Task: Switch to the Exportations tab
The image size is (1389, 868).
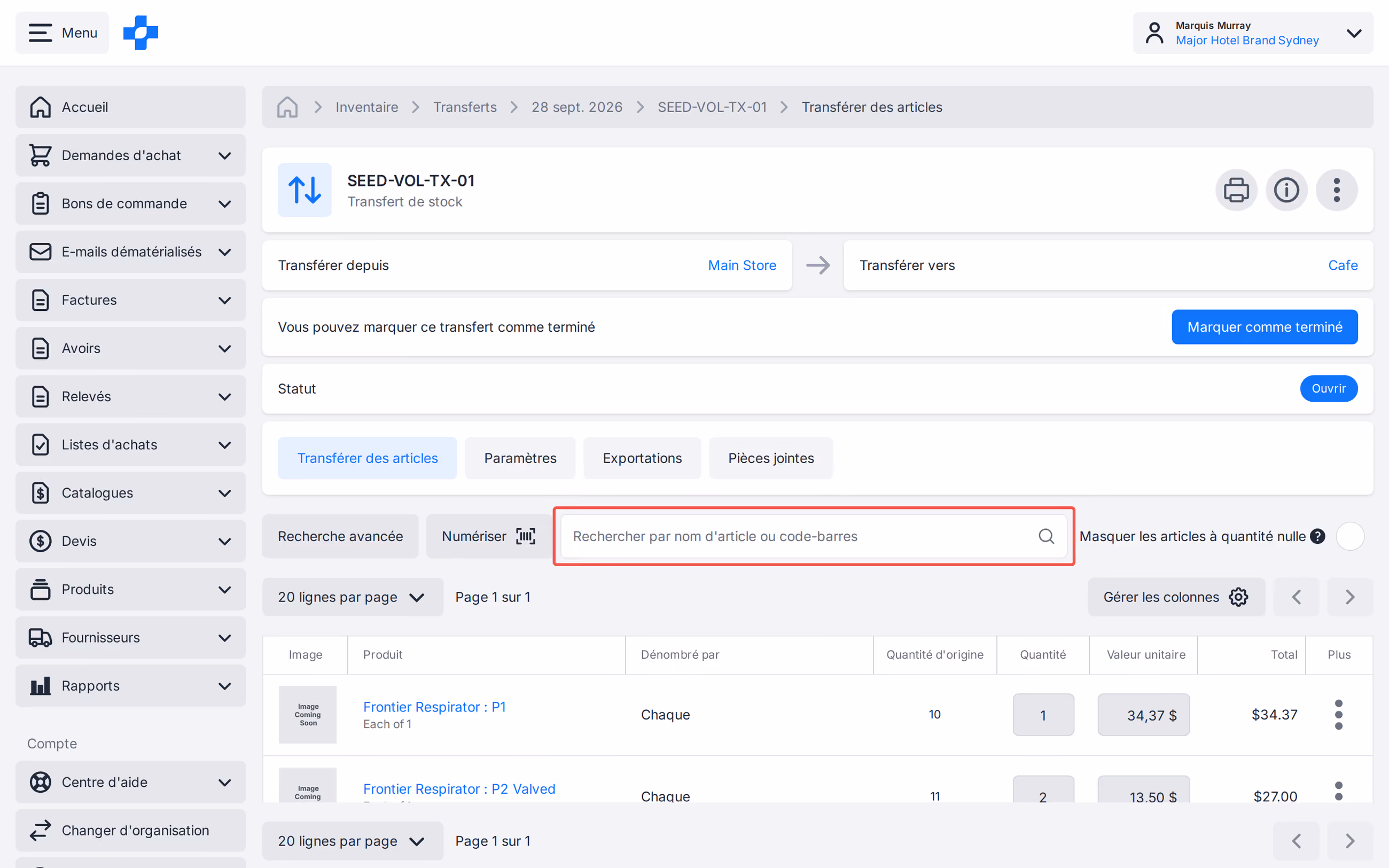Action: click(x=642, y=458)
